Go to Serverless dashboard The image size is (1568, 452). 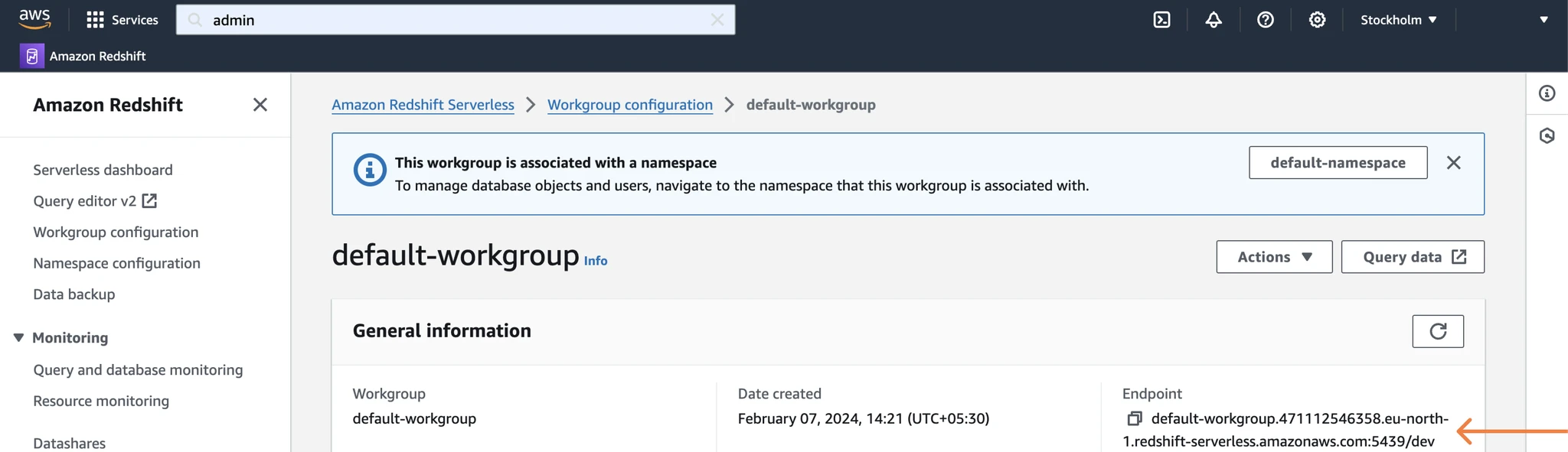pos(103,170)
